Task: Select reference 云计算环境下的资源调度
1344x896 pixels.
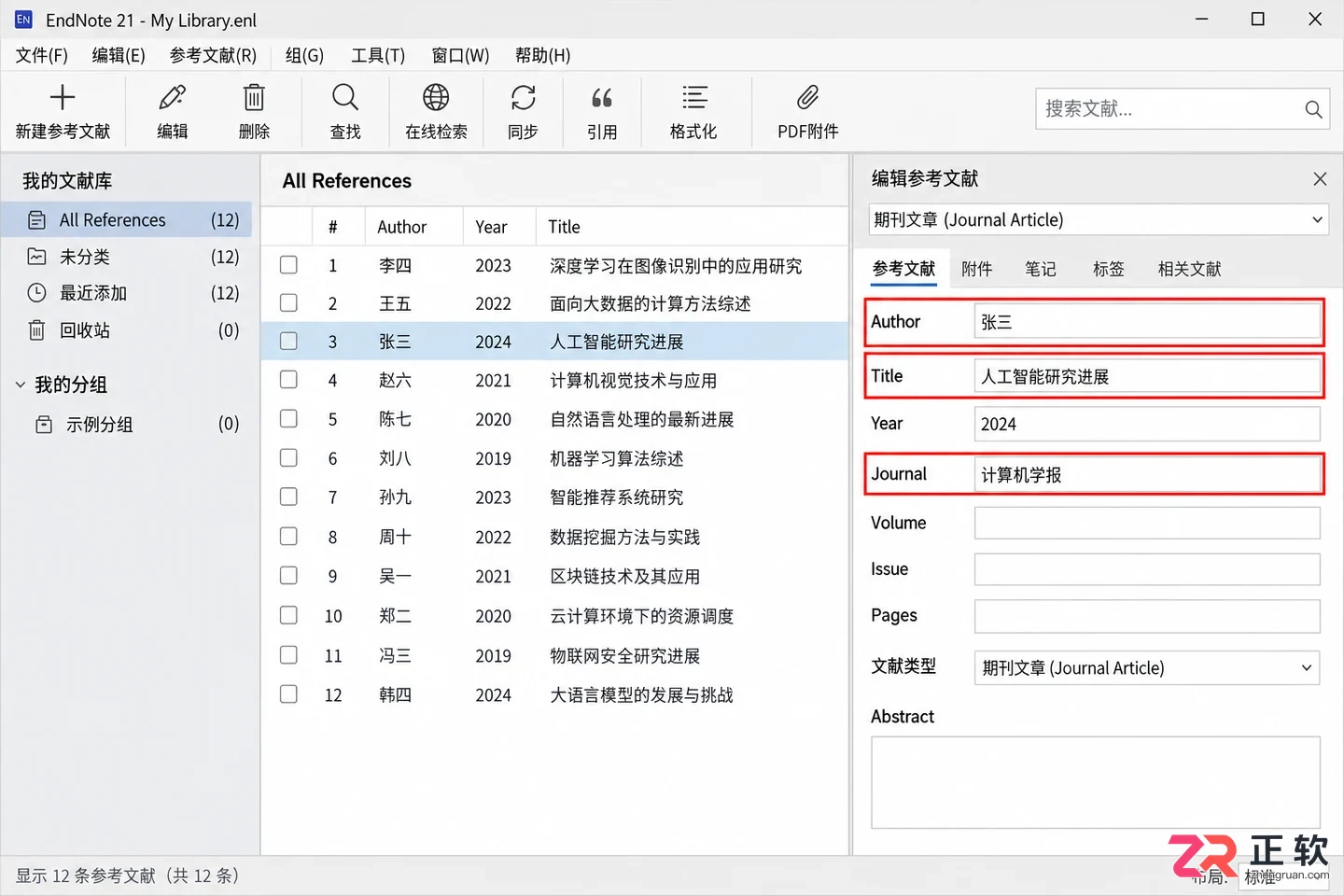Action: click(x=641, y=616)
